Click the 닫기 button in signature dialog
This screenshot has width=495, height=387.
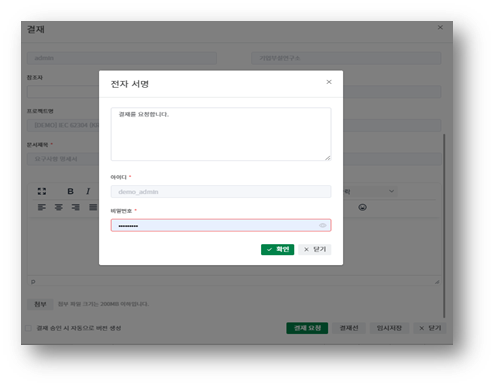tap(315, 249)
